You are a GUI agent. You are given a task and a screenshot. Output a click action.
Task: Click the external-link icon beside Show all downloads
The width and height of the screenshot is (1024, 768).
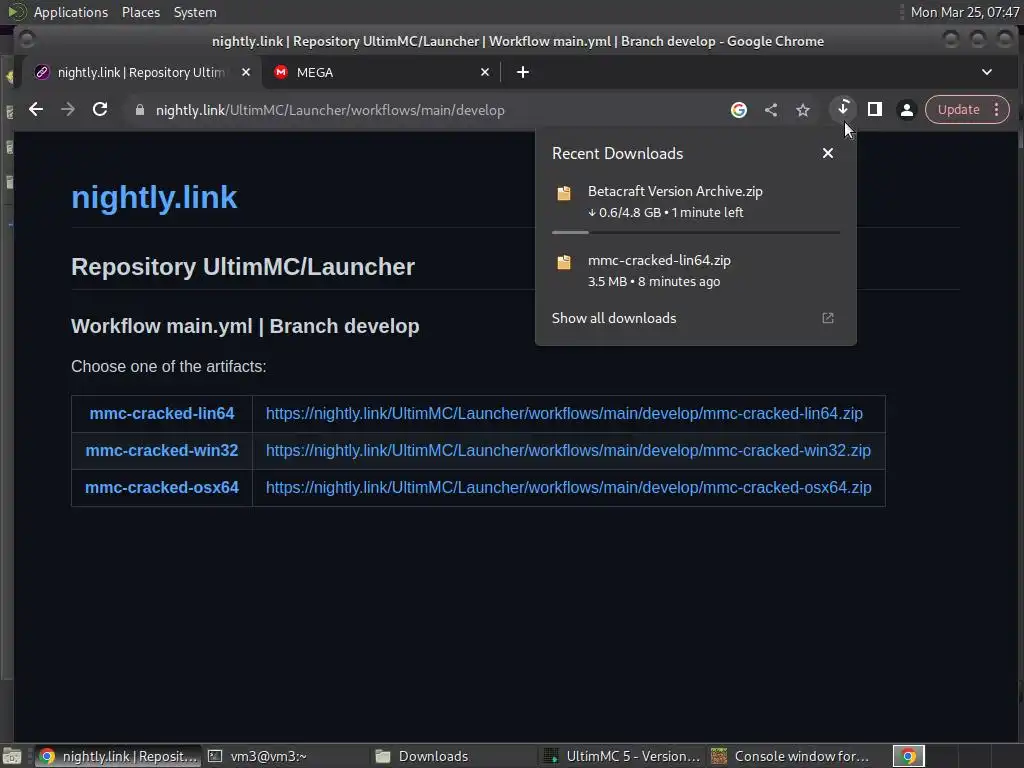coord(827,318)
